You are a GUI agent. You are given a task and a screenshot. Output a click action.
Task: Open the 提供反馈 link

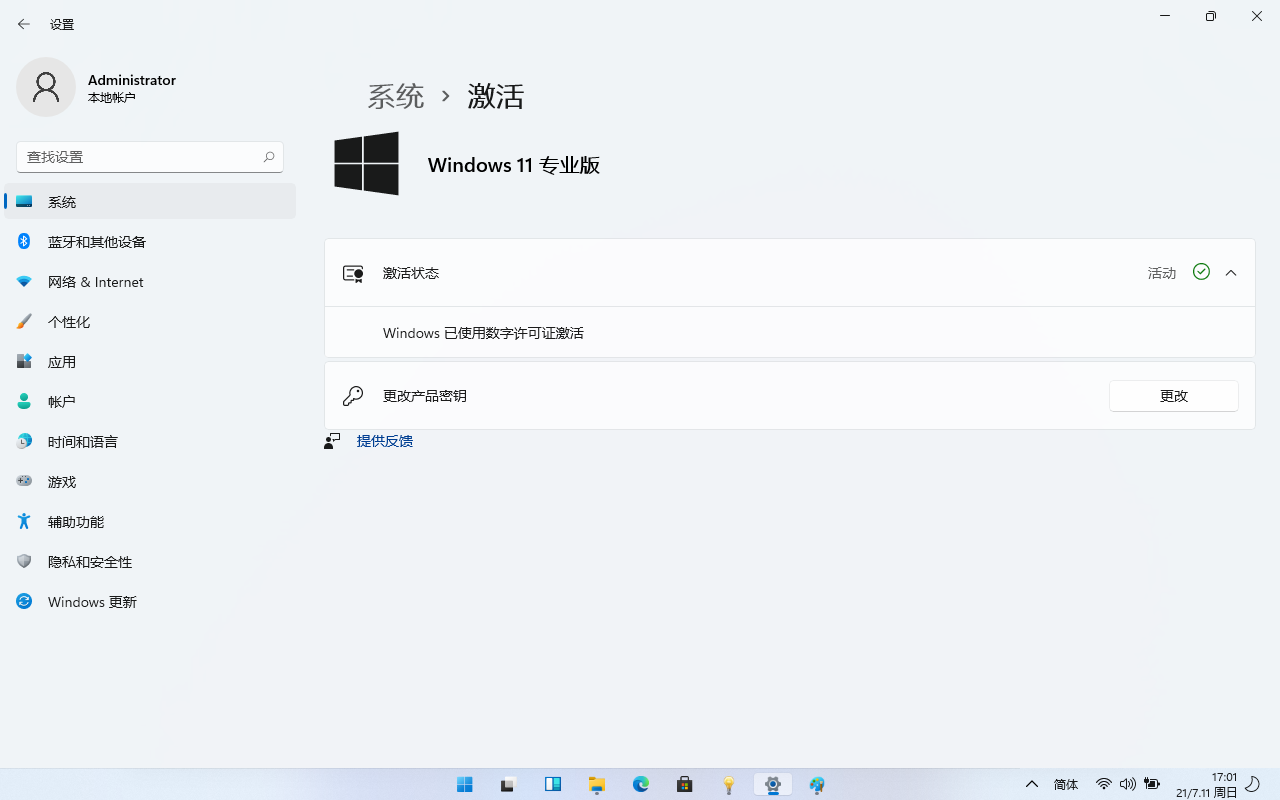click(385, 441)
